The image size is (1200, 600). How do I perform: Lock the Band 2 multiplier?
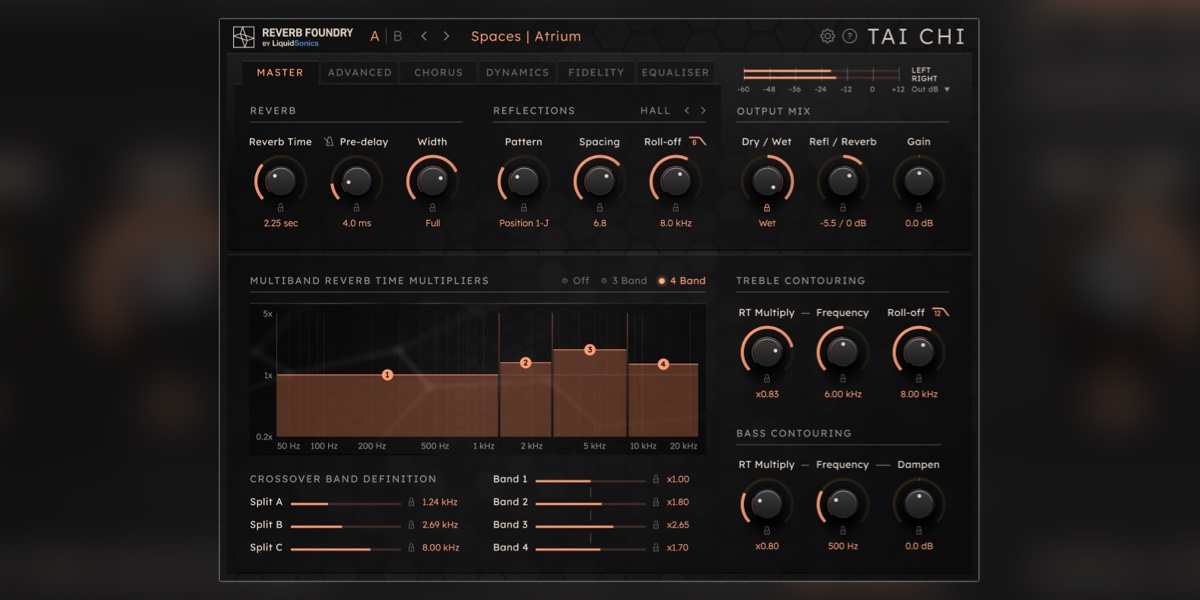click(656, 502)
